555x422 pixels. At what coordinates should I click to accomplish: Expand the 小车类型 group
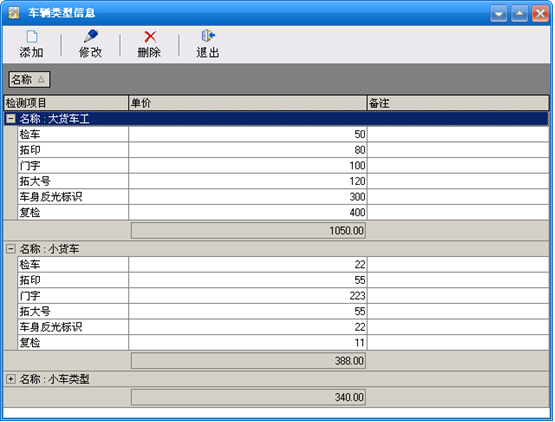click(x=11, y=379)
